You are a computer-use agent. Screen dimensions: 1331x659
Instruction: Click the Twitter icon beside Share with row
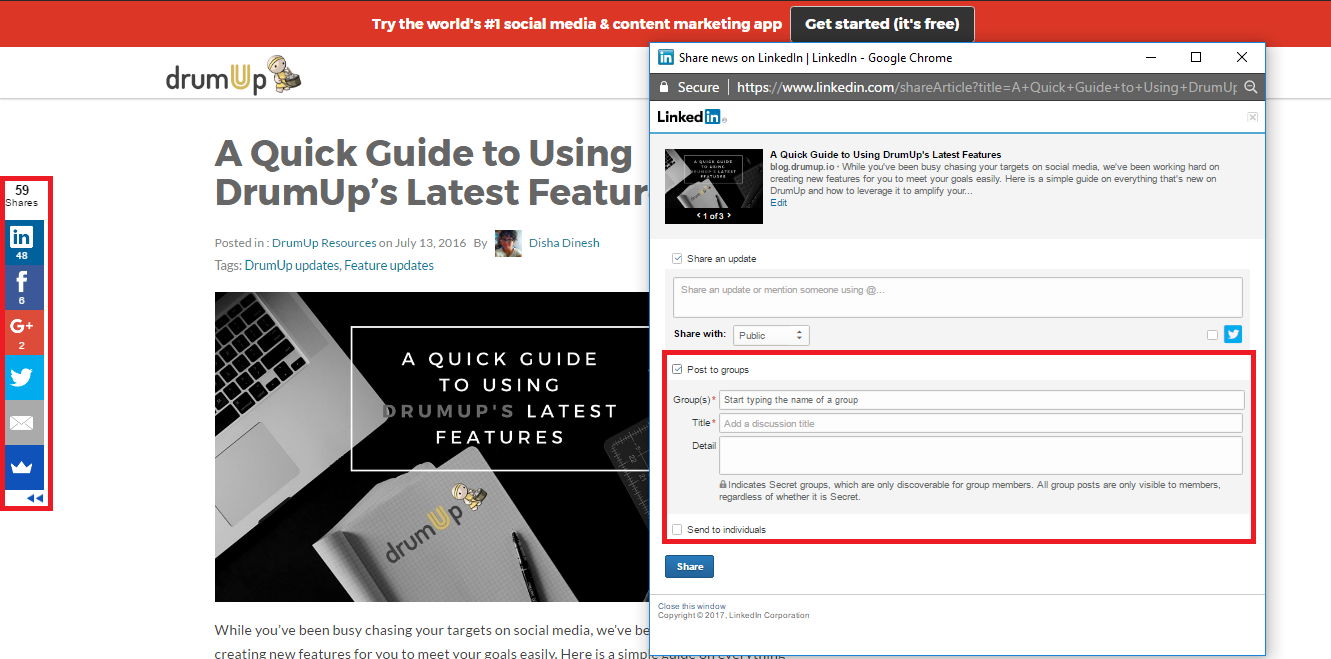tap(1233, 335)
